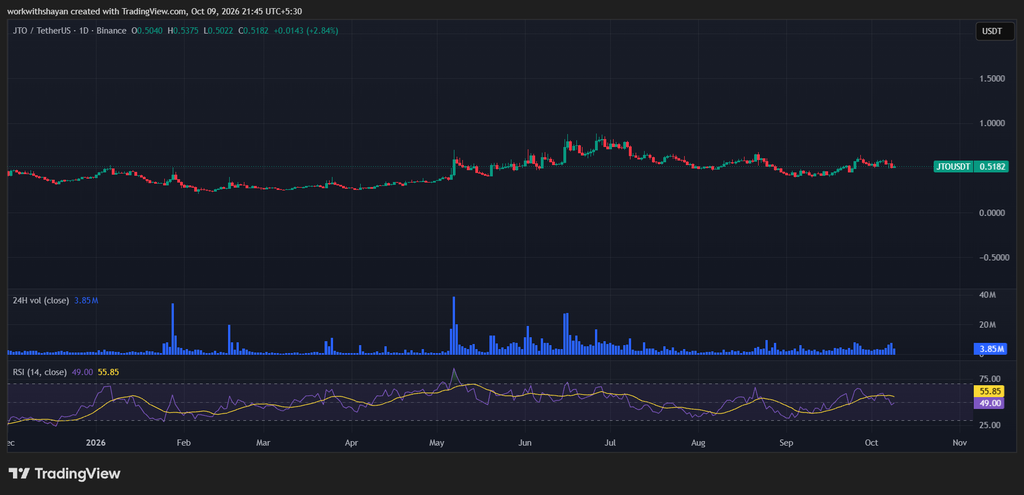The width and height of the screenshot is (1024, 495).
Task: Click the +0.0143 (+2.84%) change value
Action: click(306, 31)
